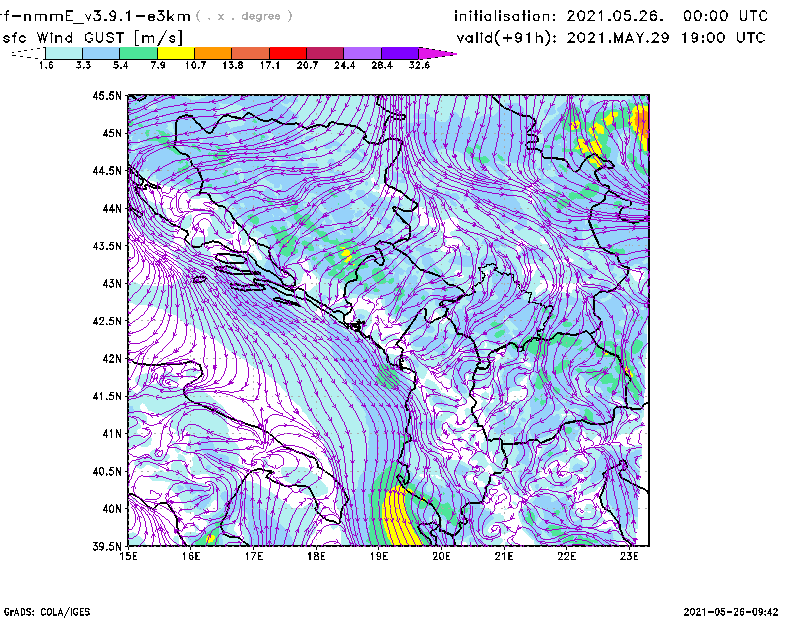The width and height of the screenshot is (800, 618).
Task: Click the legend value "5.4"
Action: (120, 65)
